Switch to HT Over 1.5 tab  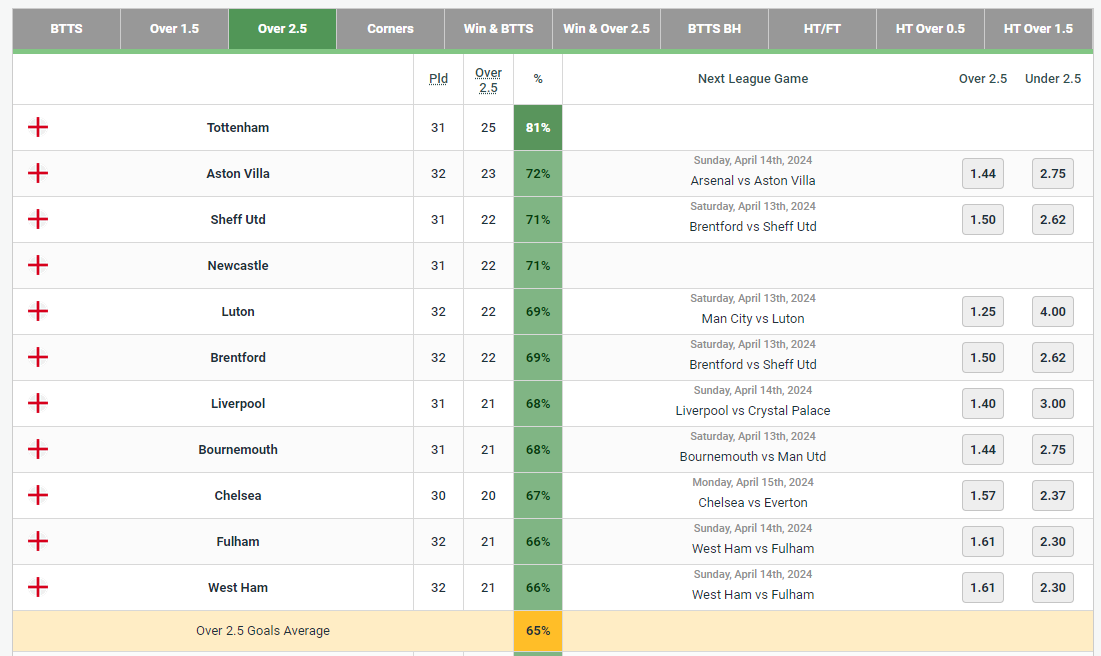[1038, 29]
